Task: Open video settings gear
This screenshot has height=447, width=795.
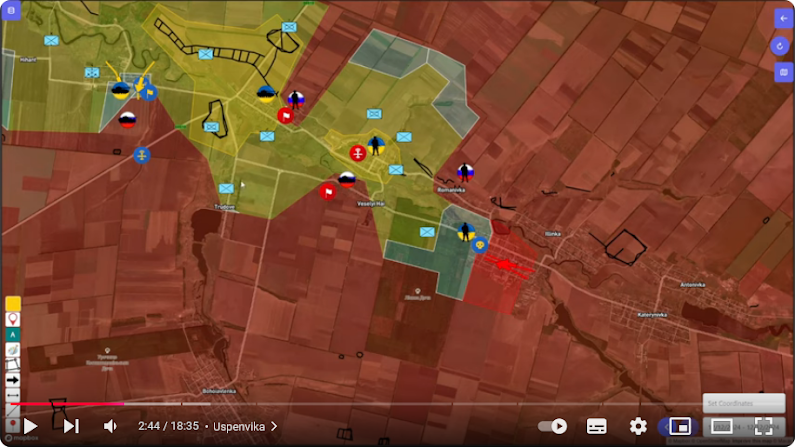Action: (638, 426)
